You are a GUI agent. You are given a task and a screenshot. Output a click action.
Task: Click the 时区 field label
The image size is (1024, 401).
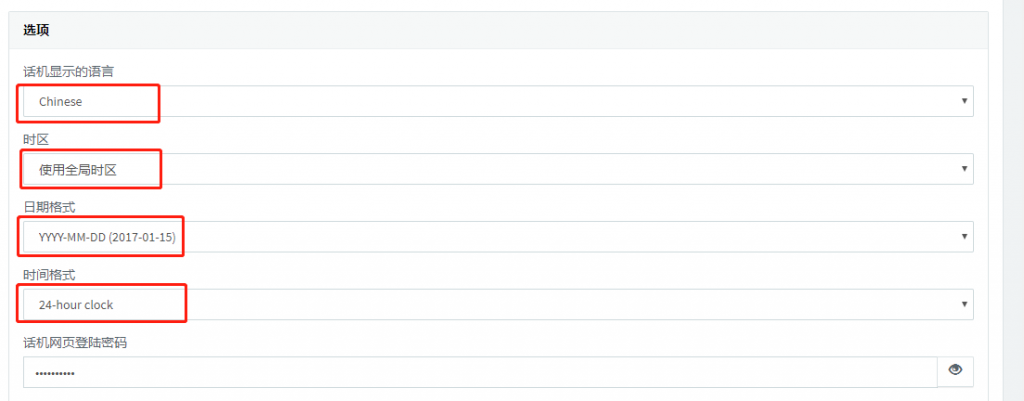pyautogui.click(x=37, y=139)
